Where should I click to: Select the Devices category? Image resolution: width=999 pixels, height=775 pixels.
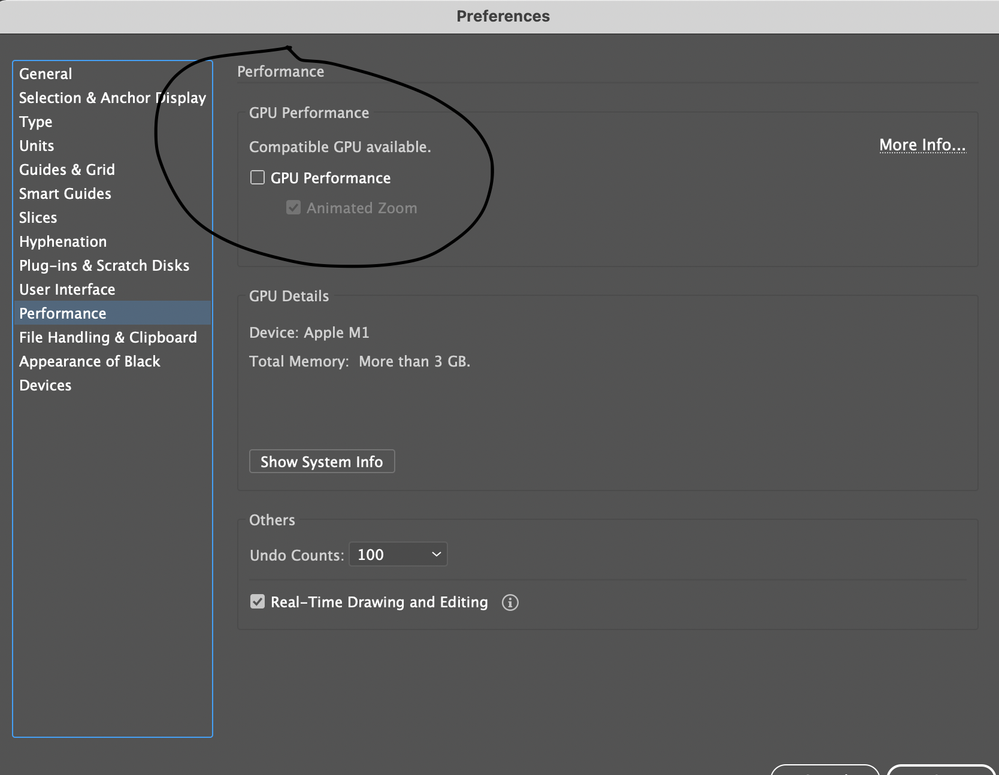point(45,386)
